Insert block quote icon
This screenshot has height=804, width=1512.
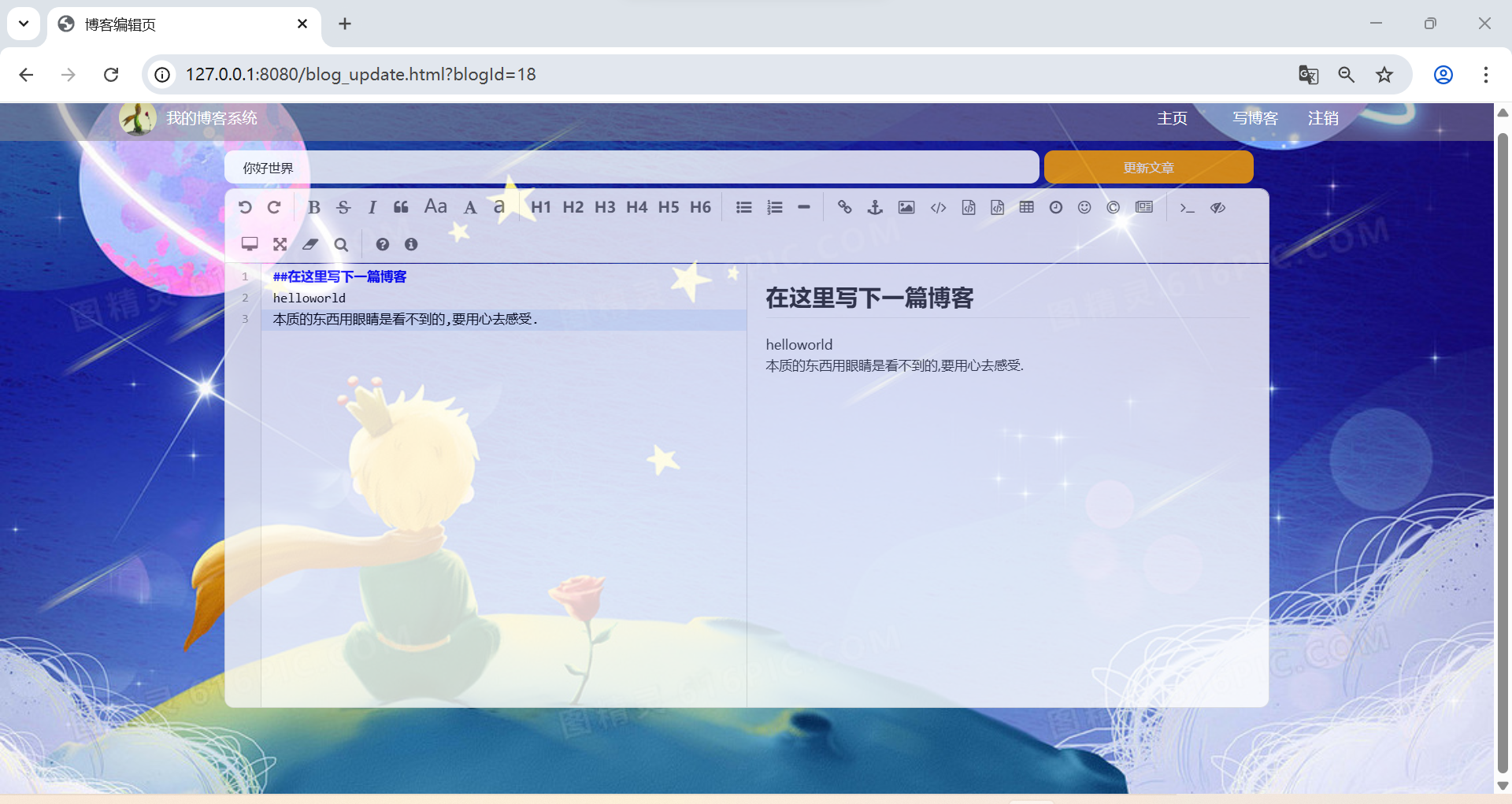401,207
